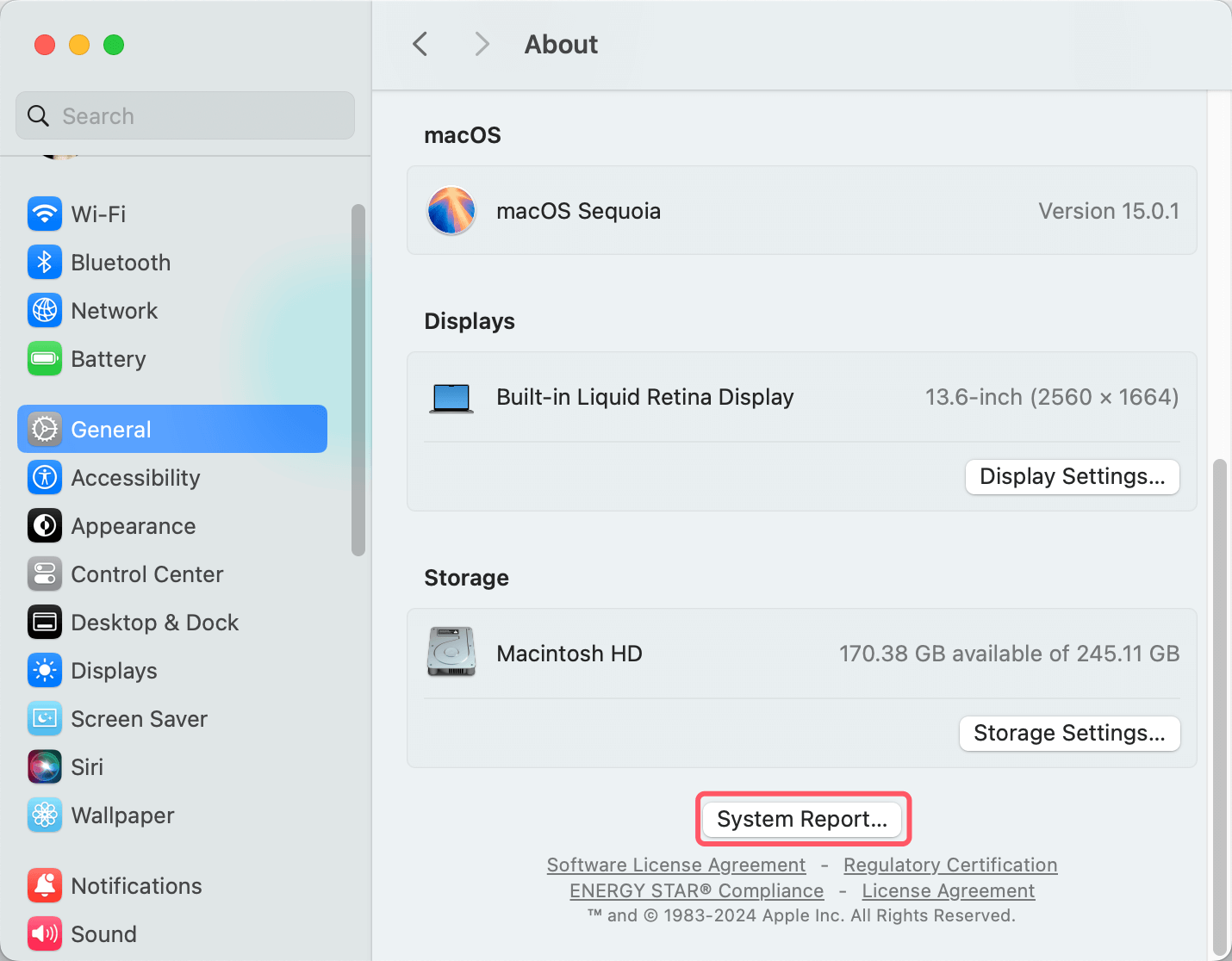Image resolution: width=1232 pixels, height=961 pixels.
Task: Click the forward navigation chevron
Action: pyautogui.click(x=482, y=44)
